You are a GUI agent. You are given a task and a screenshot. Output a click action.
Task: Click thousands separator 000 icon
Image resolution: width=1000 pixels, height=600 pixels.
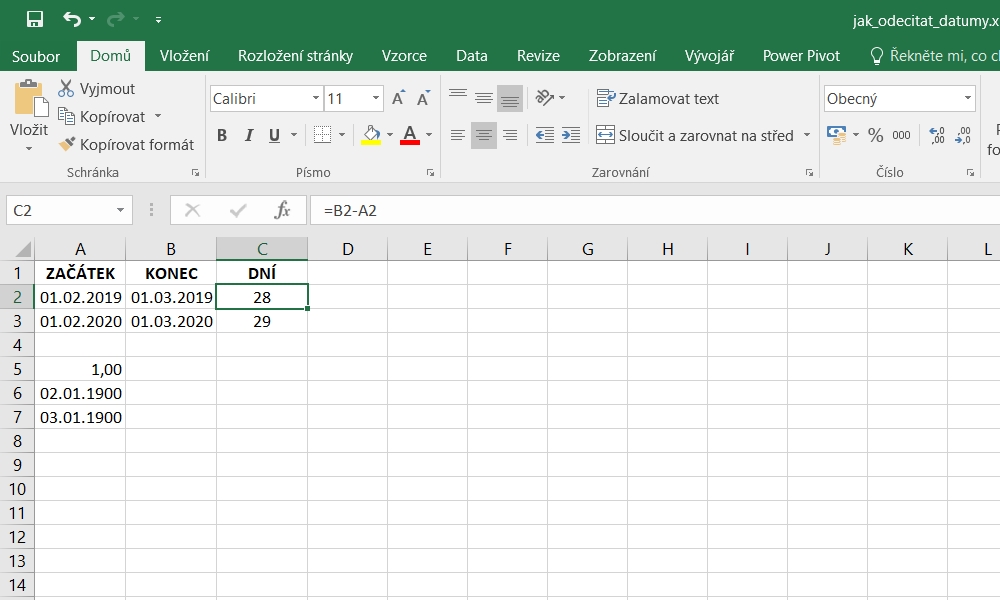(x=901, y=135)
